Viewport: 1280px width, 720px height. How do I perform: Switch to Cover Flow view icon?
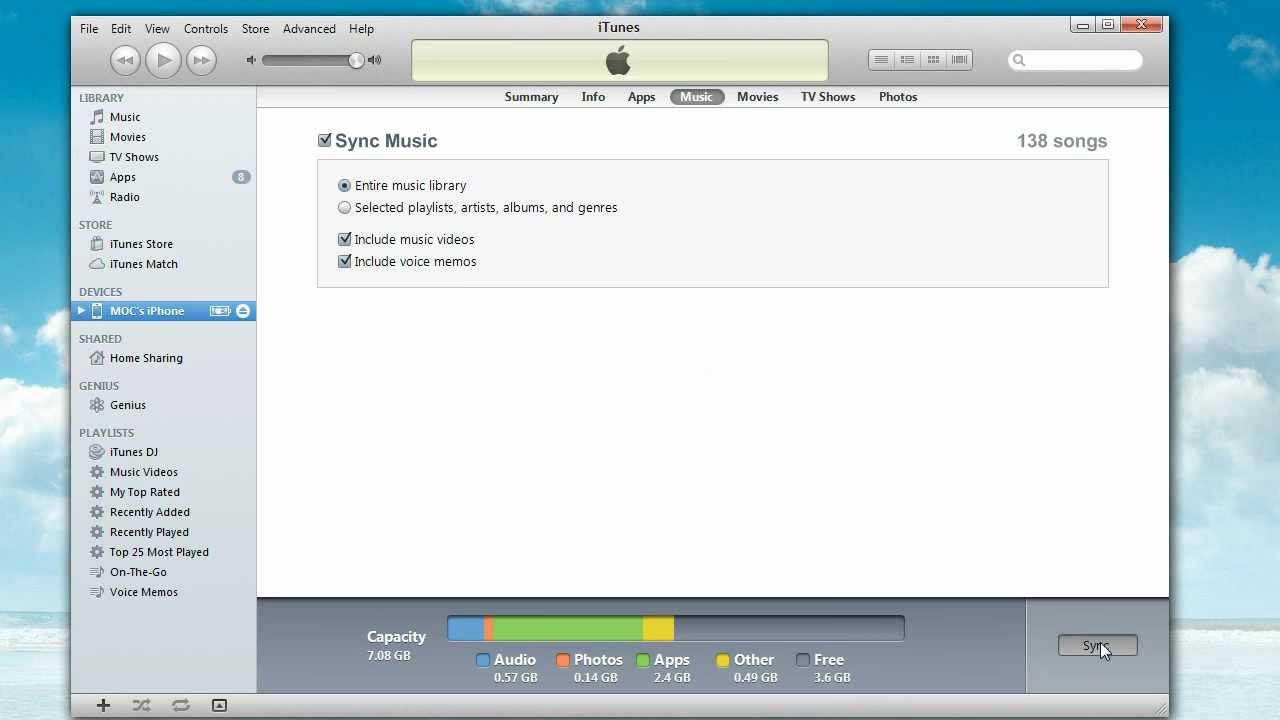(959, 60)
